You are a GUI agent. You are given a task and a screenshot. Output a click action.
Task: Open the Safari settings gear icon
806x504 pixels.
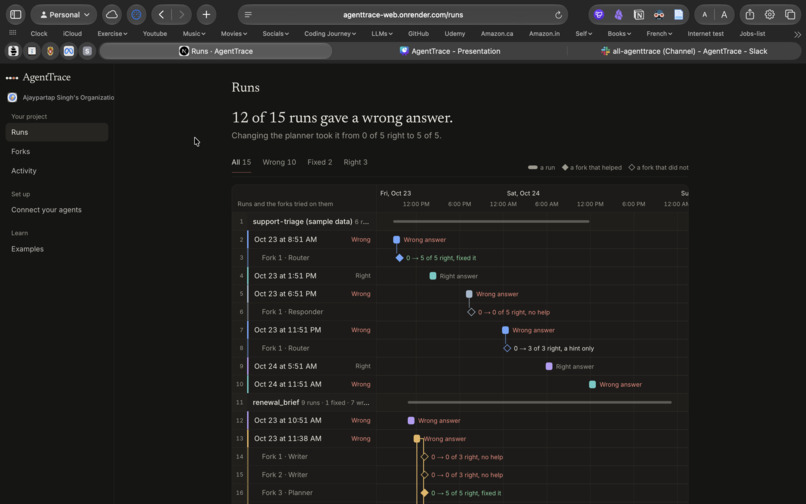click(x=770, y=14)
